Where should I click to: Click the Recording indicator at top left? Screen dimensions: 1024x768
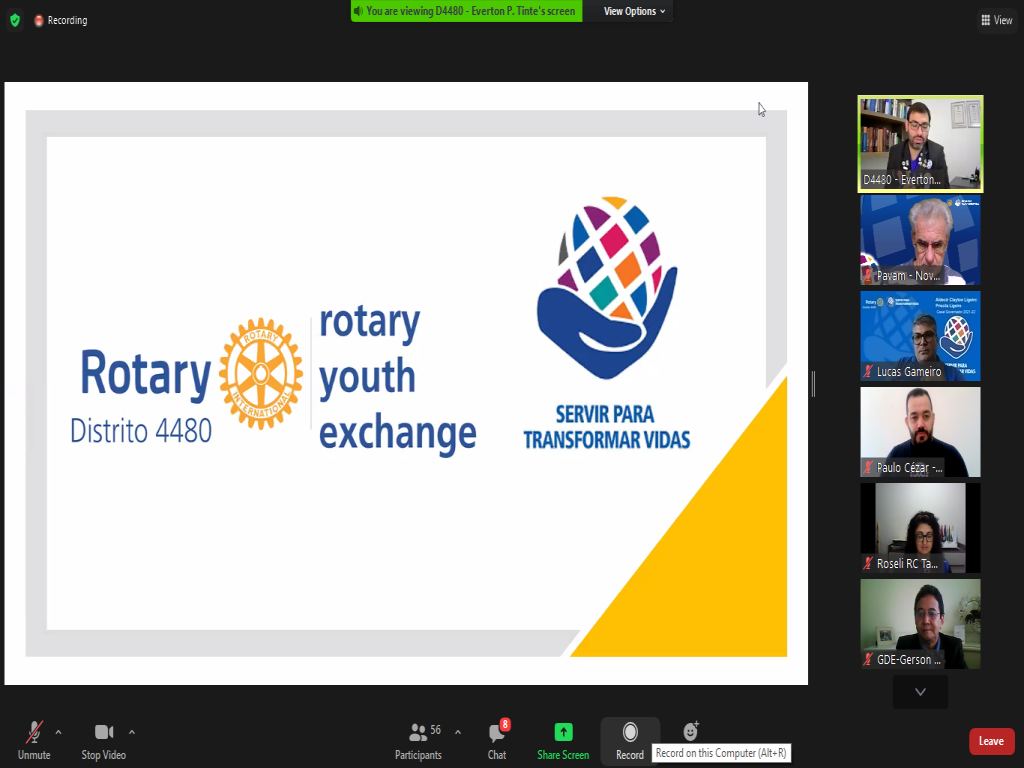point(61,20)
